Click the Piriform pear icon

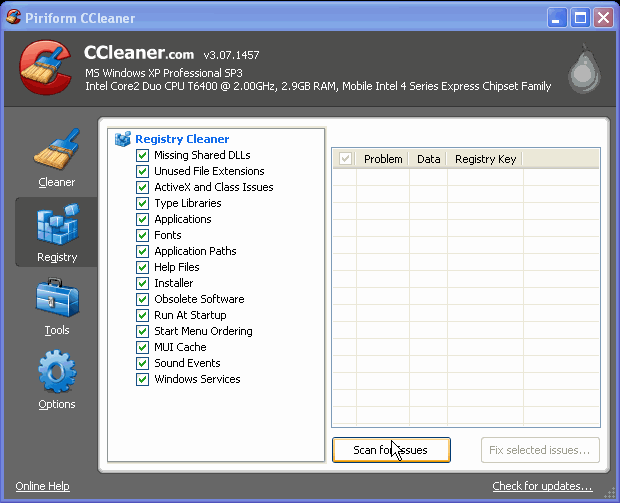(584, 69)
